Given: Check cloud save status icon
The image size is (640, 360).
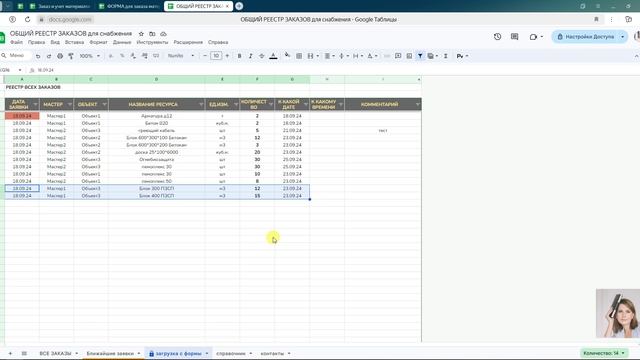Looking at the screenshot, I should tap(163, 34).
